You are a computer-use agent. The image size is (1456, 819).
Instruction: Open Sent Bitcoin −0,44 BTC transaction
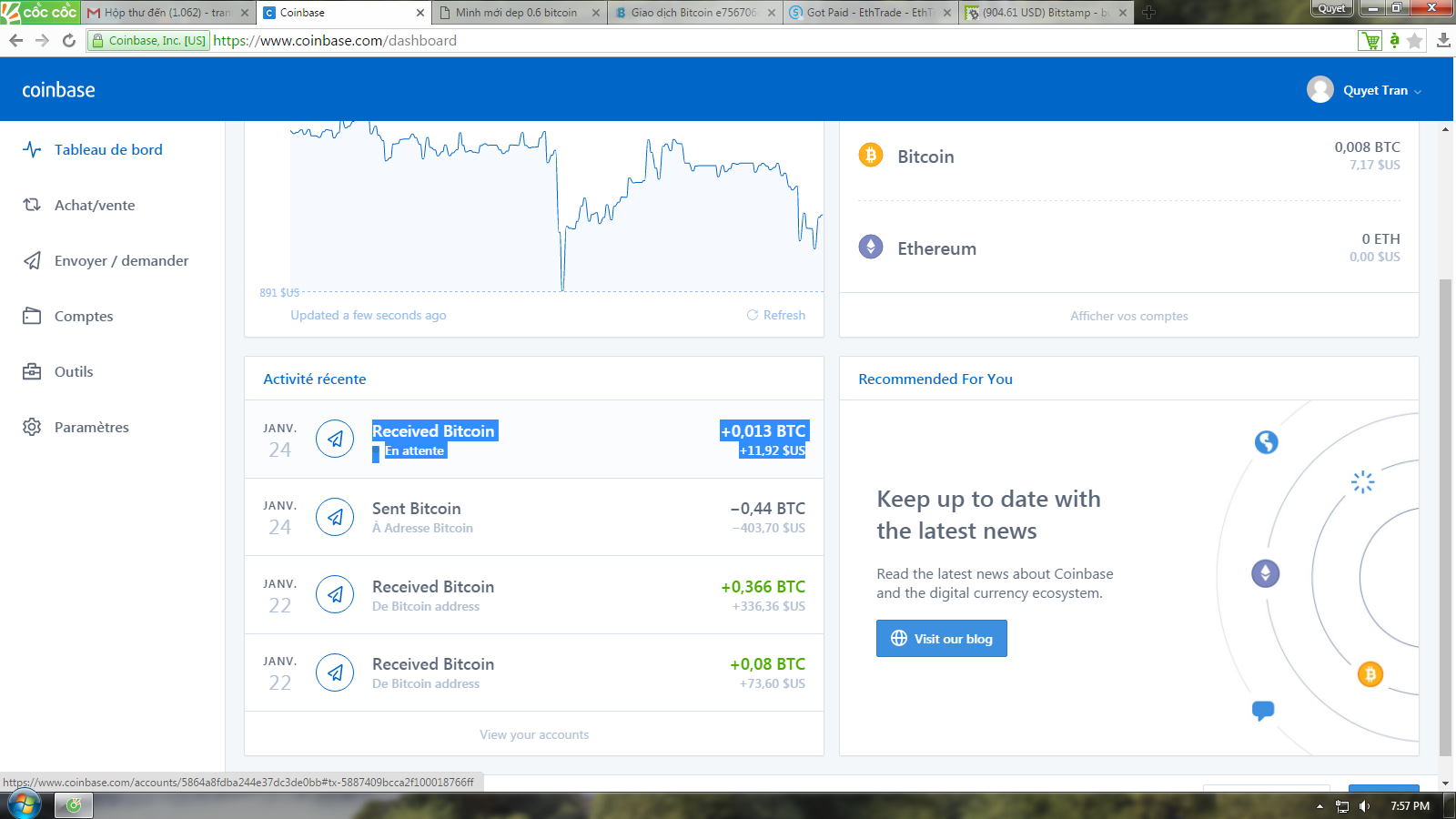tap(534, 517)
